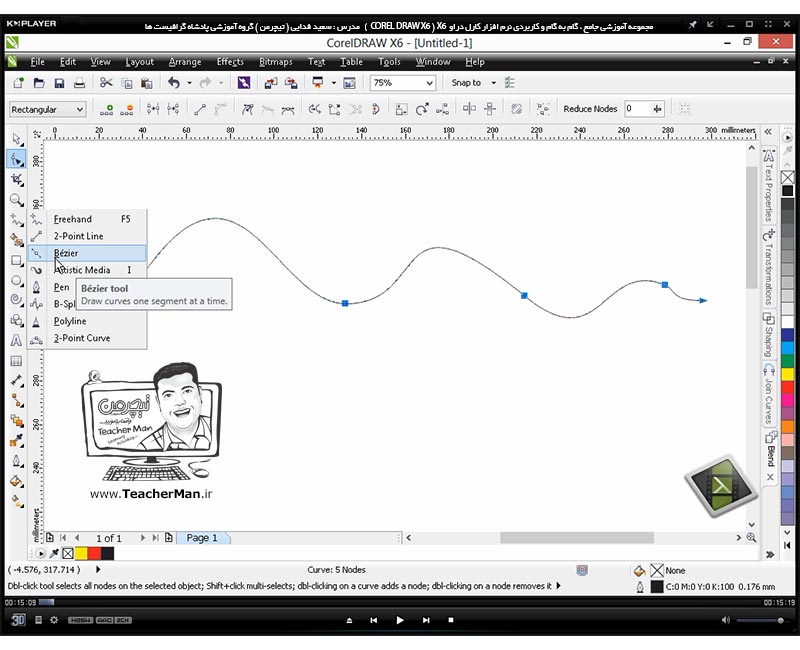
Task: Switch to Page 1 tab
Action: pyautogui.click(x=202, y=538)
